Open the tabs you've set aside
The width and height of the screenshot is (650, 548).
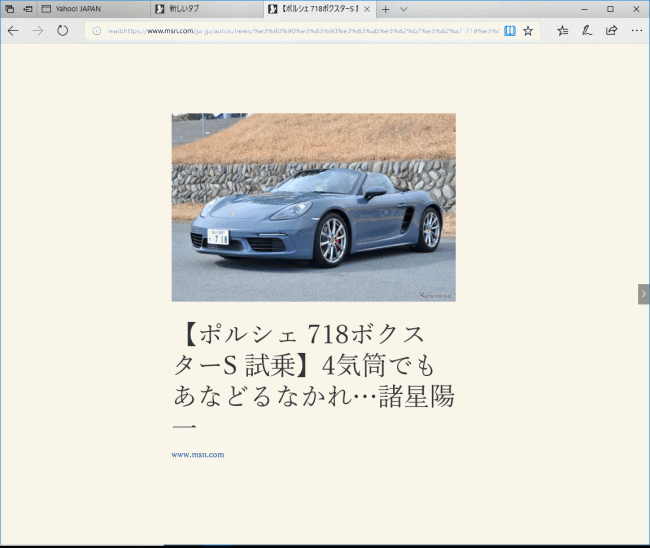tap(10, 9)
